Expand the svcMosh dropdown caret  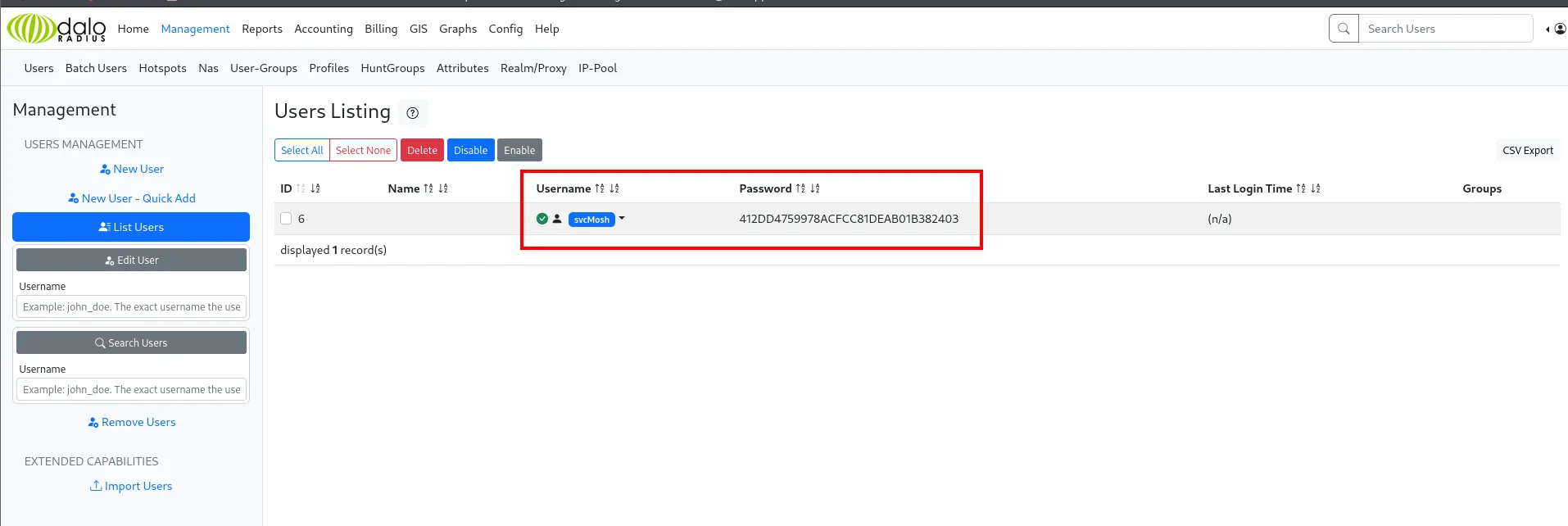[622, 218]
